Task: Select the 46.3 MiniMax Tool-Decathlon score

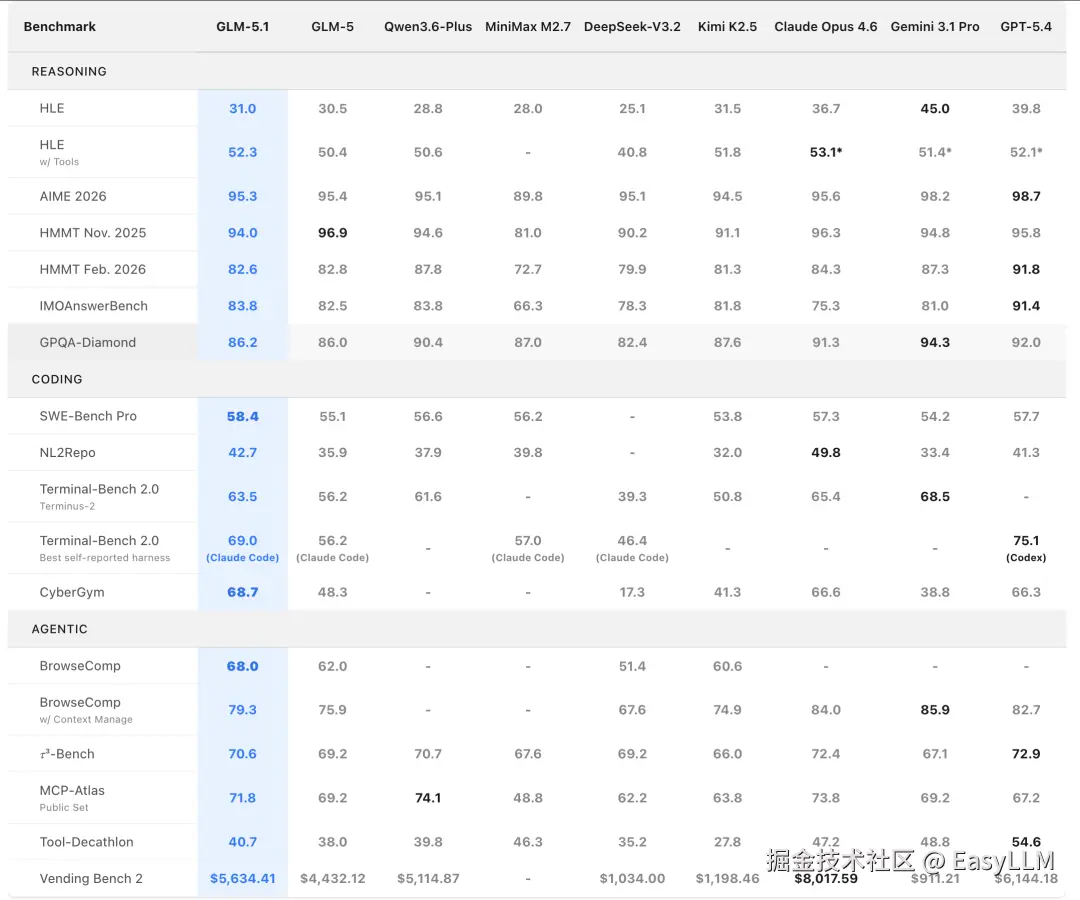Action: click(528, 842)
